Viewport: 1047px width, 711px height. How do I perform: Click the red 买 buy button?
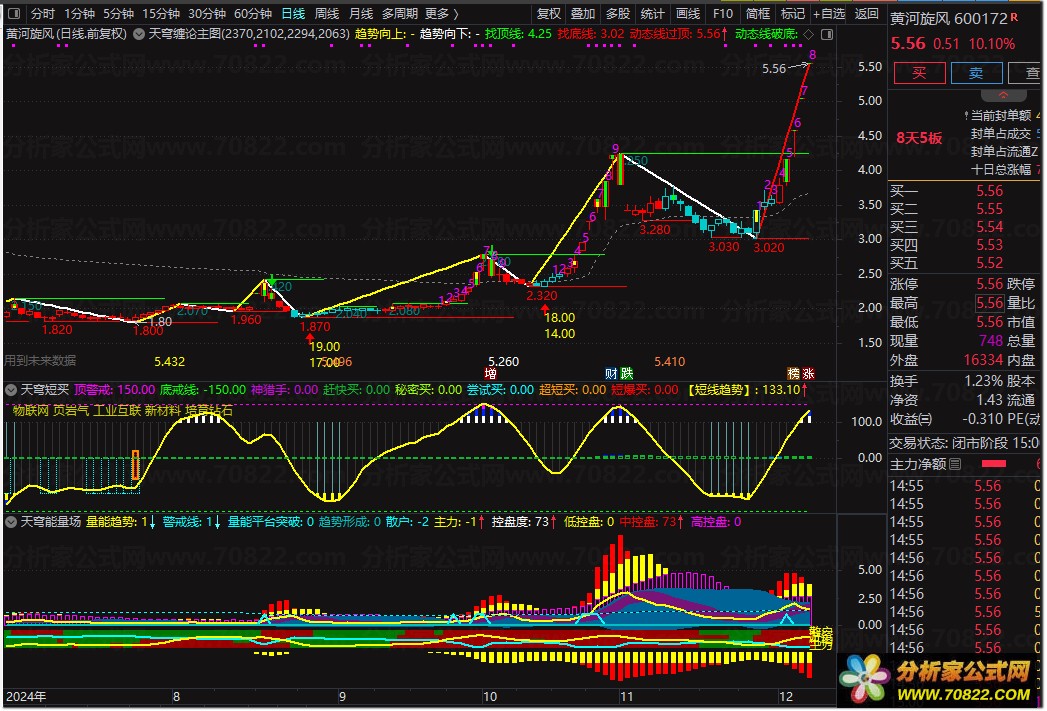pos(919,73)
